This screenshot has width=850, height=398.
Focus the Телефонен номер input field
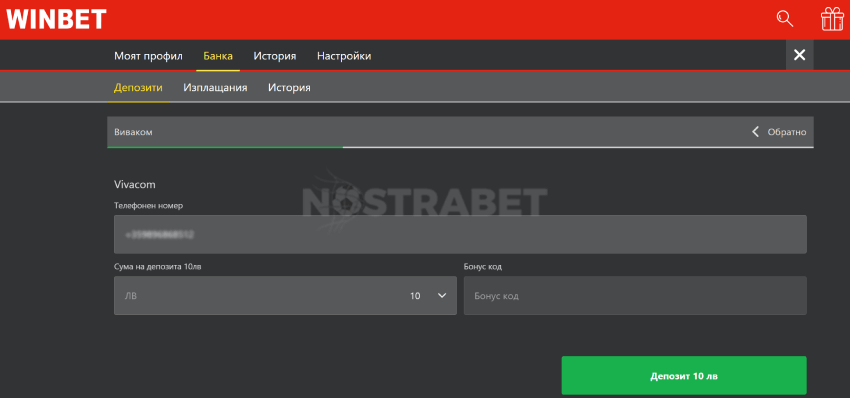460,234
